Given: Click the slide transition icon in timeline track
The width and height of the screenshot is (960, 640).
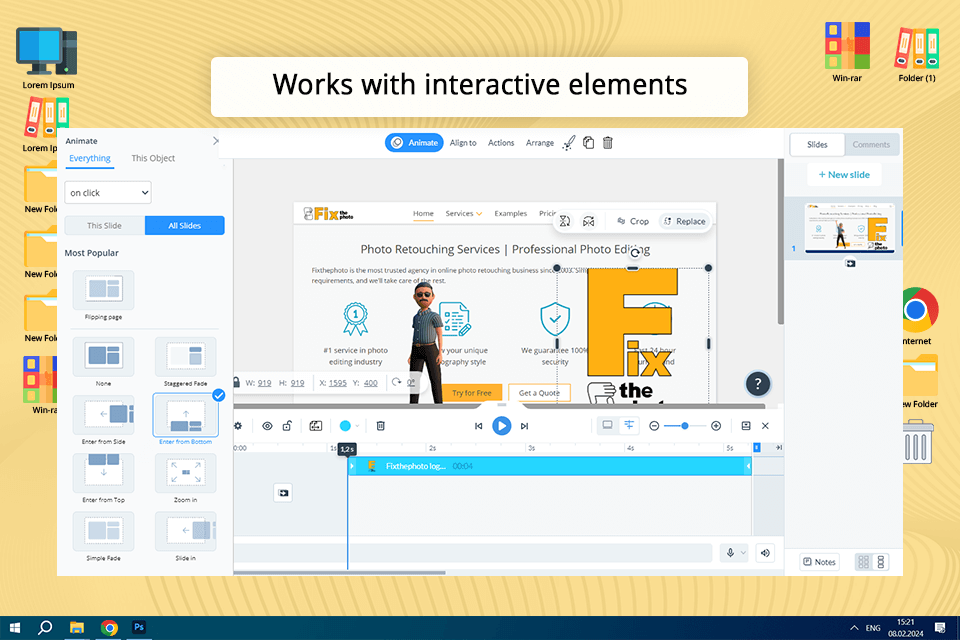Looking at the screenshot, I should tap(283, 492).
